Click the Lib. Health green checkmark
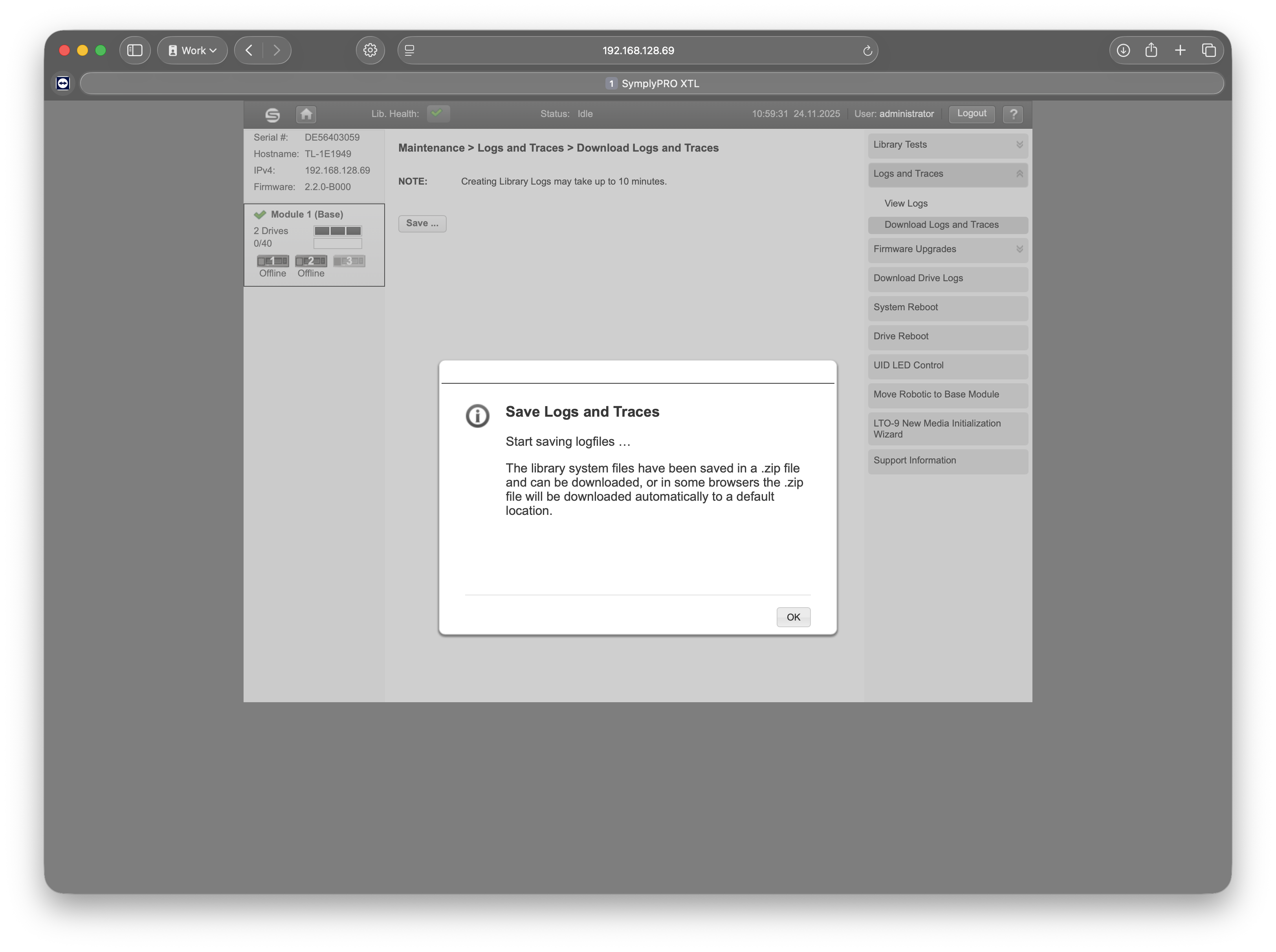 coord(437,114)
